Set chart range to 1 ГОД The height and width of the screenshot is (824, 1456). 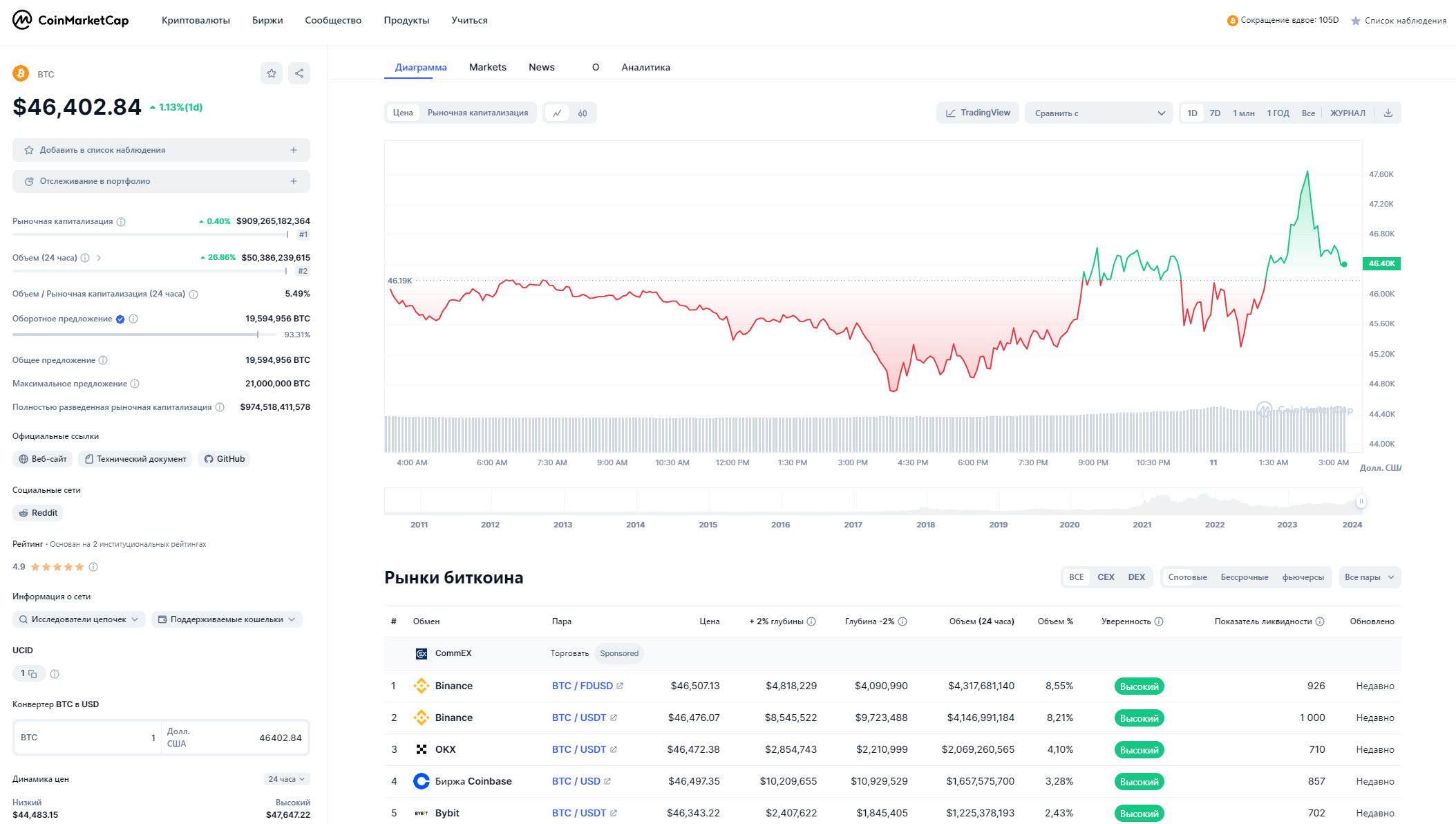pyautogui.click(x=1278, y=113)
